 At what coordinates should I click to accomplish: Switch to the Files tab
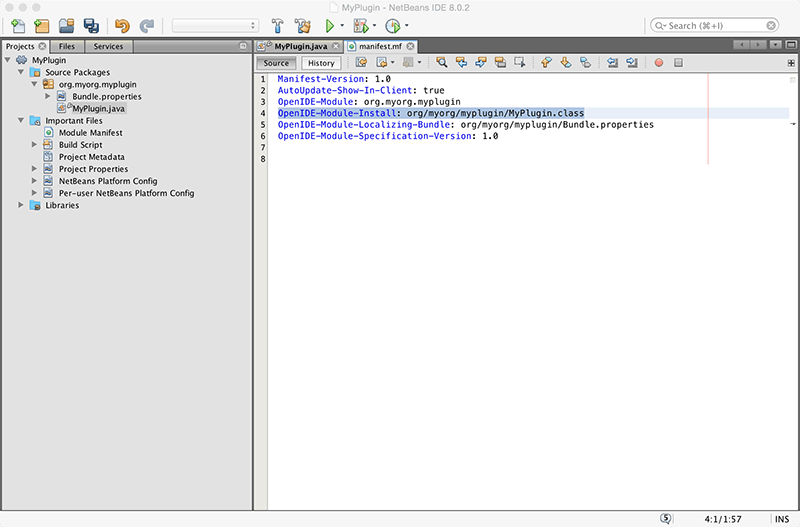point(67,46)
